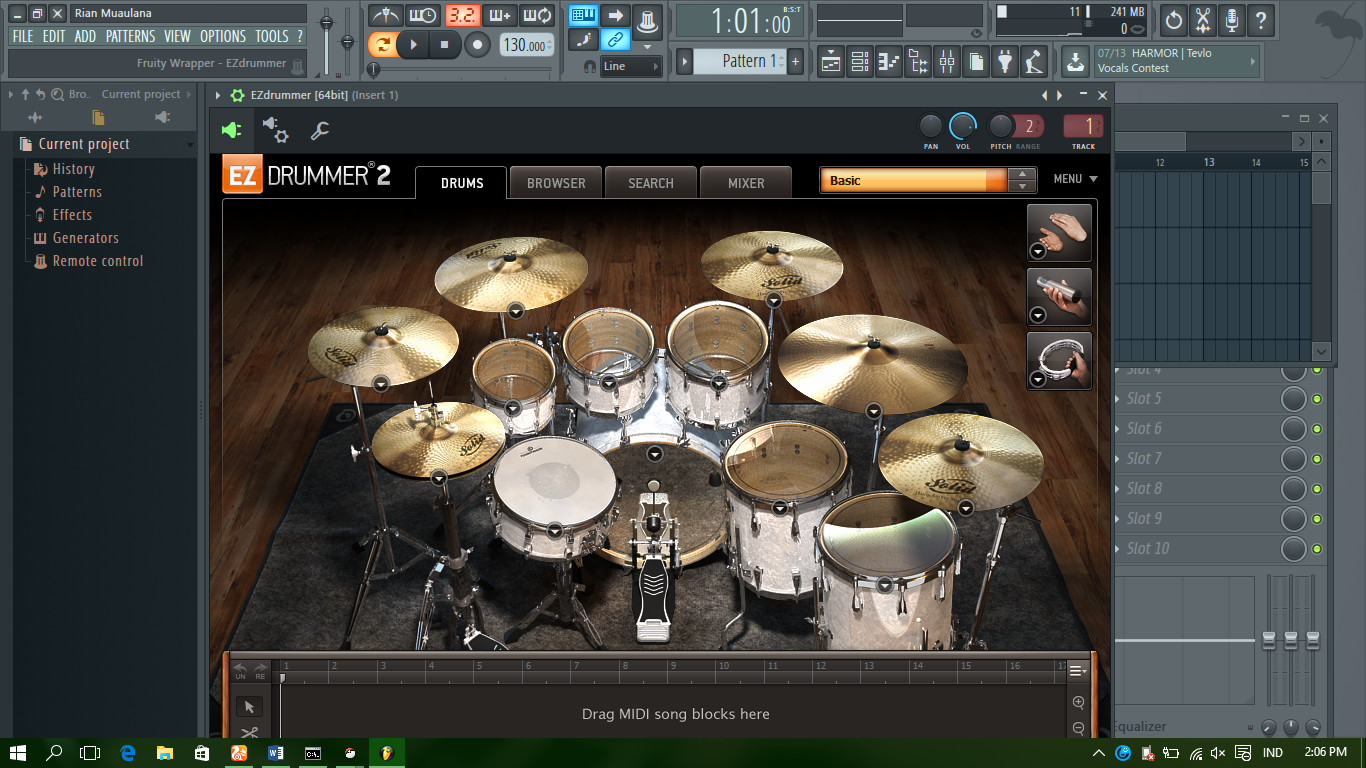The image size is (1366, 768).
Task: Click the microphone recording icon
Action: [x=1232, y=20]
